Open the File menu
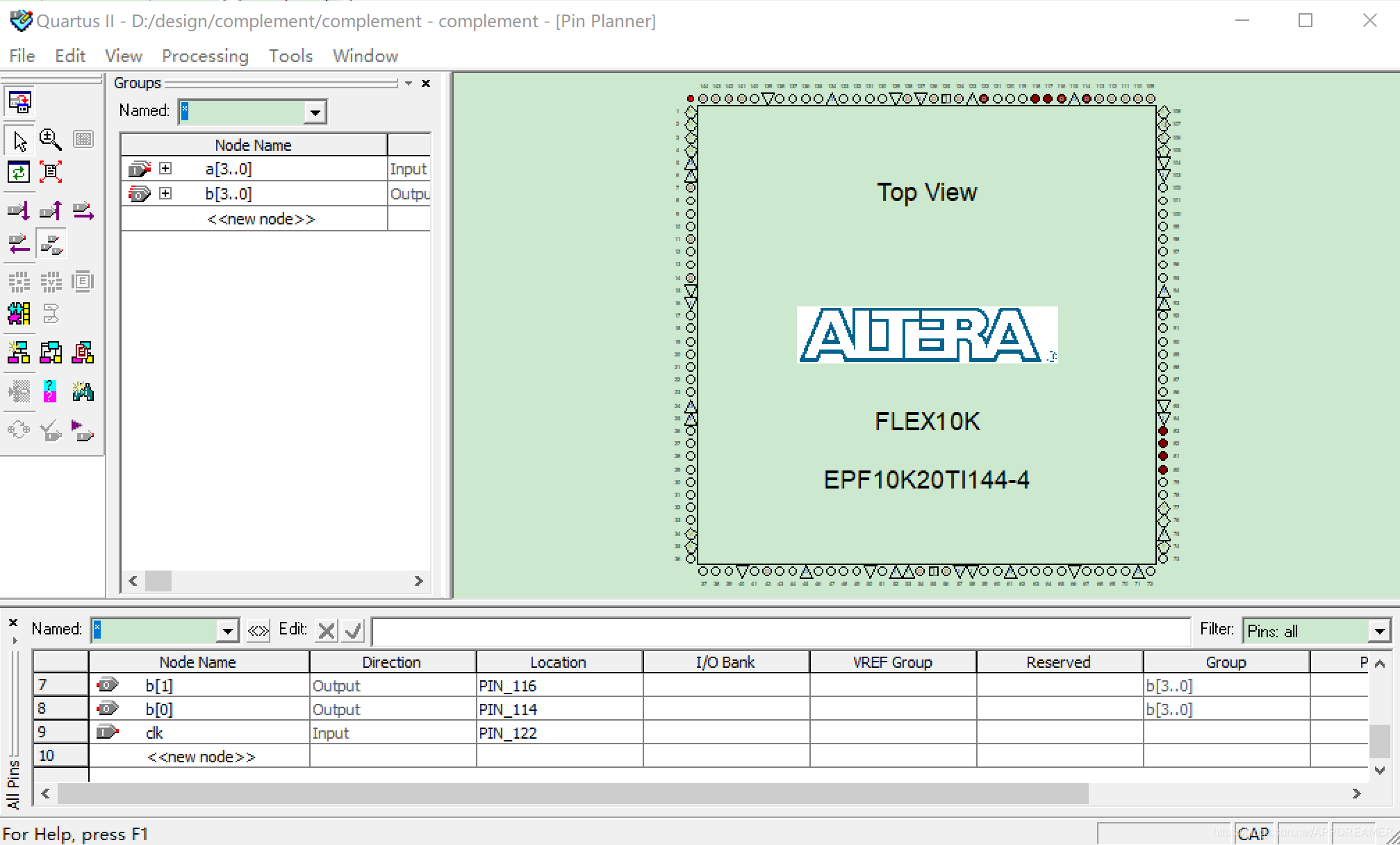Screen dimensions: 1400x845 22,56
